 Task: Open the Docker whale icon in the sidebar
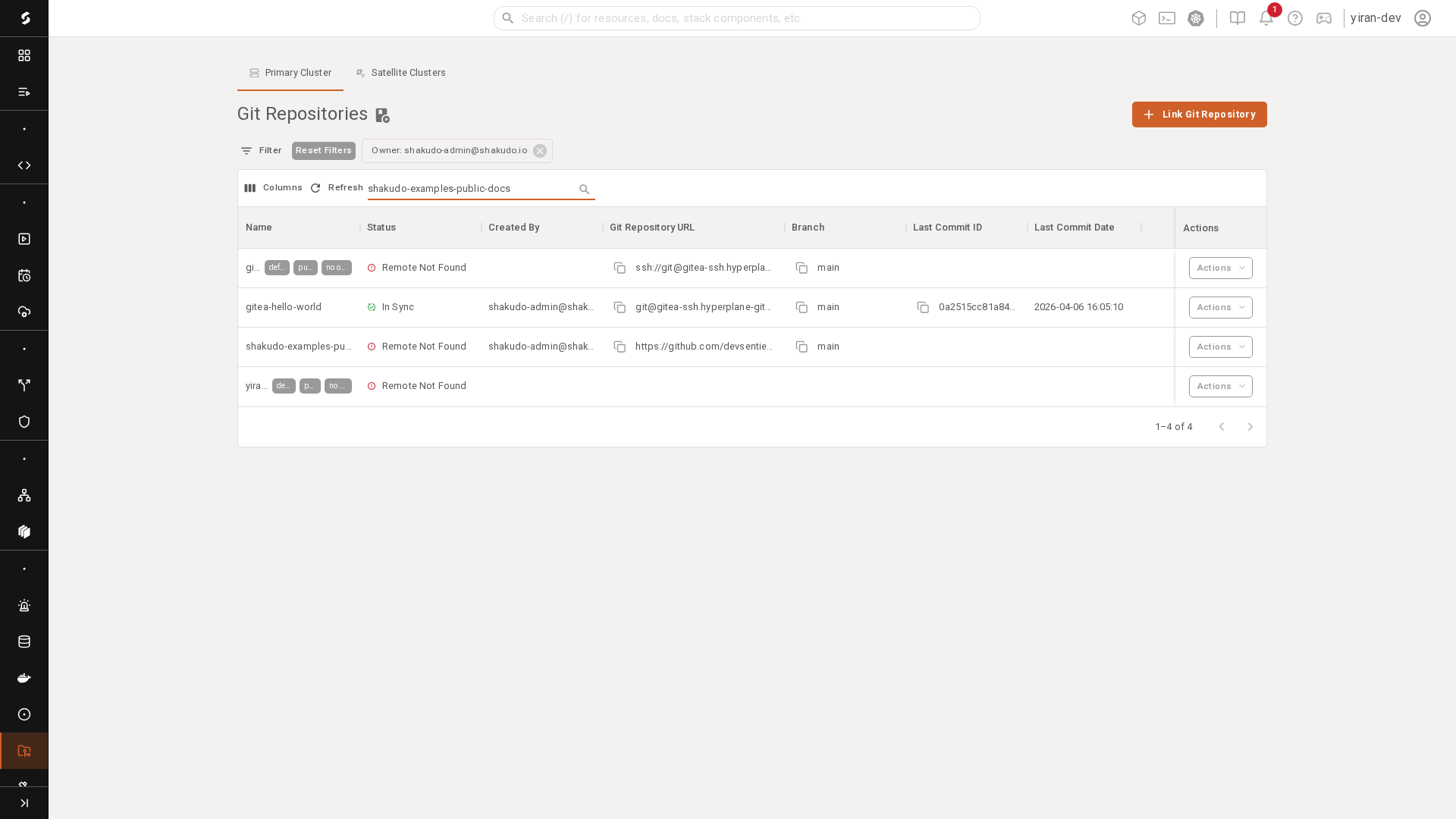24,678
